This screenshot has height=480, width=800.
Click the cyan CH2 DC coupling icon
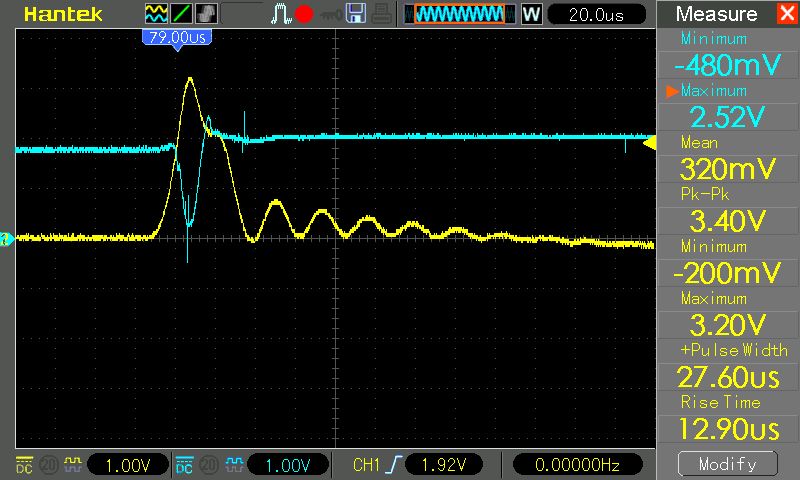coord(184,465)
